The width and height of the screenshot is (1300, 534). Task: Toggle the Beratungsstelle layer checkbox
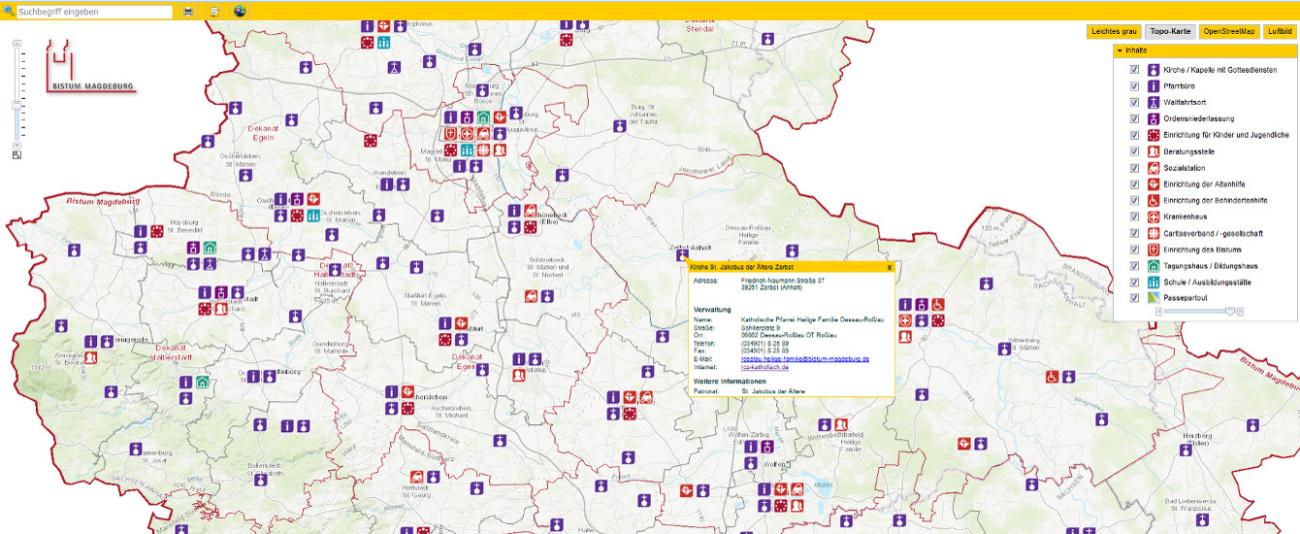click(1133, 151)
